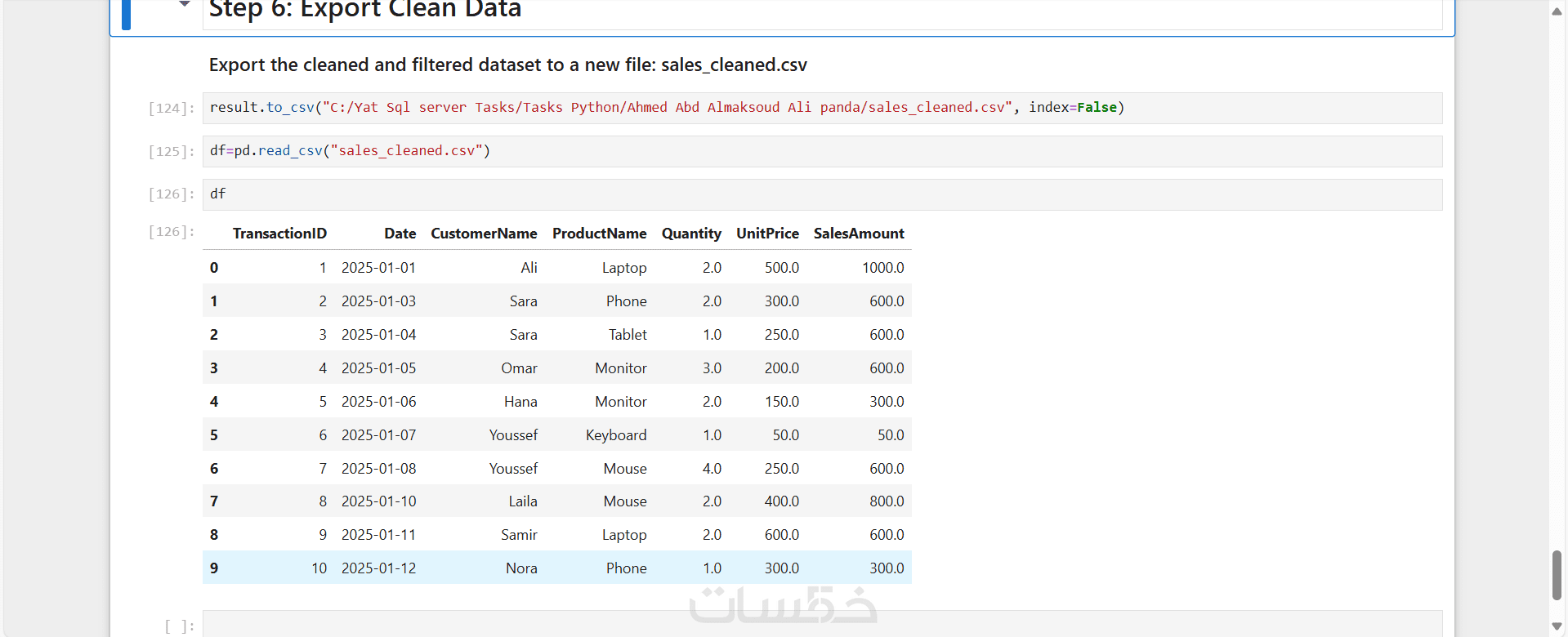
Task: Collapse the Step 6 heading section
Action: (x=185, y=5)
